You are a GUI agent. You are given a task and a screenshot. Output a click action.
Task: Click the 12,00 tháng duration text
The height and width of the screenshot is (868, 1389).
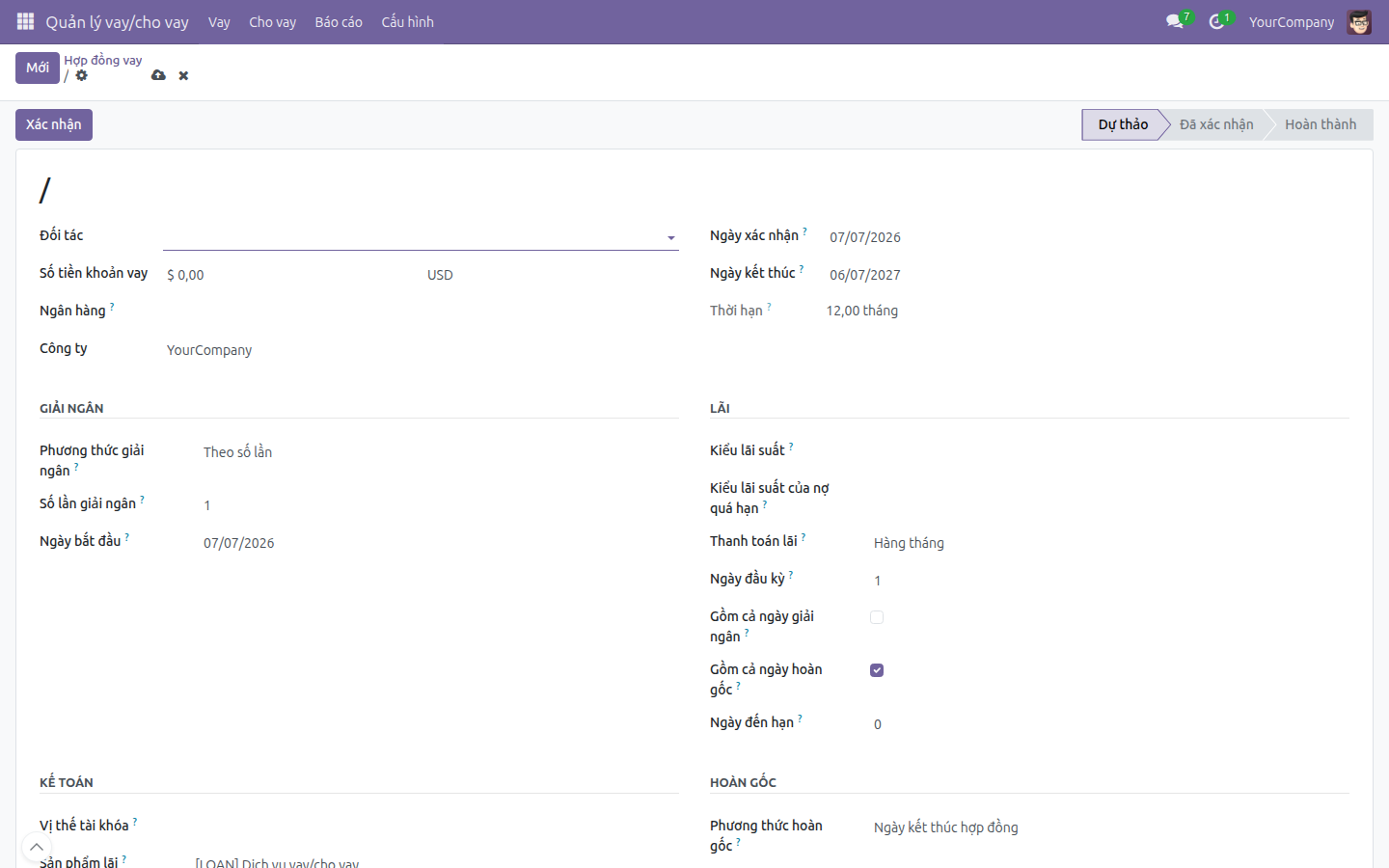(862, 311)
